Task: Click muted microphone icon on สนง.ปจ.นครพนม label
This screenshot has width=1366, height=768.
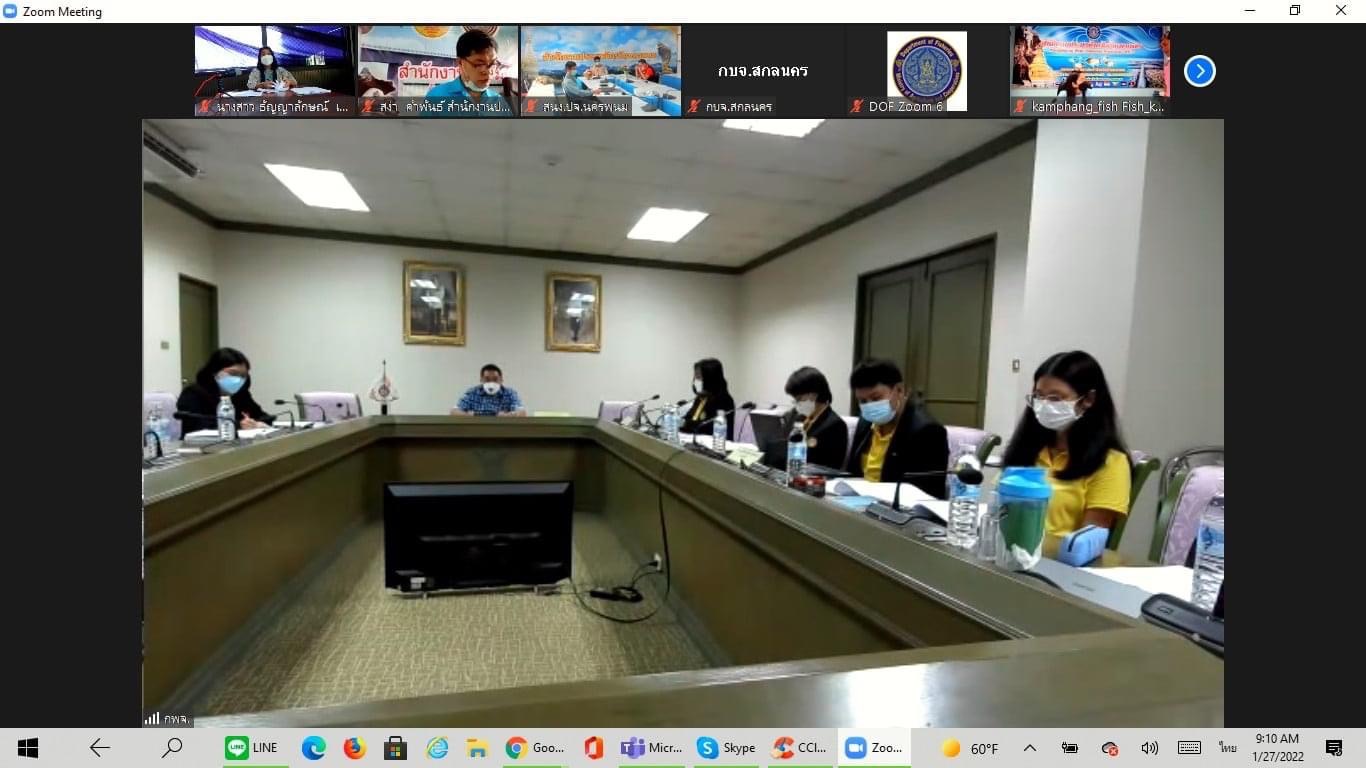Action: click(x=531, y=106)
